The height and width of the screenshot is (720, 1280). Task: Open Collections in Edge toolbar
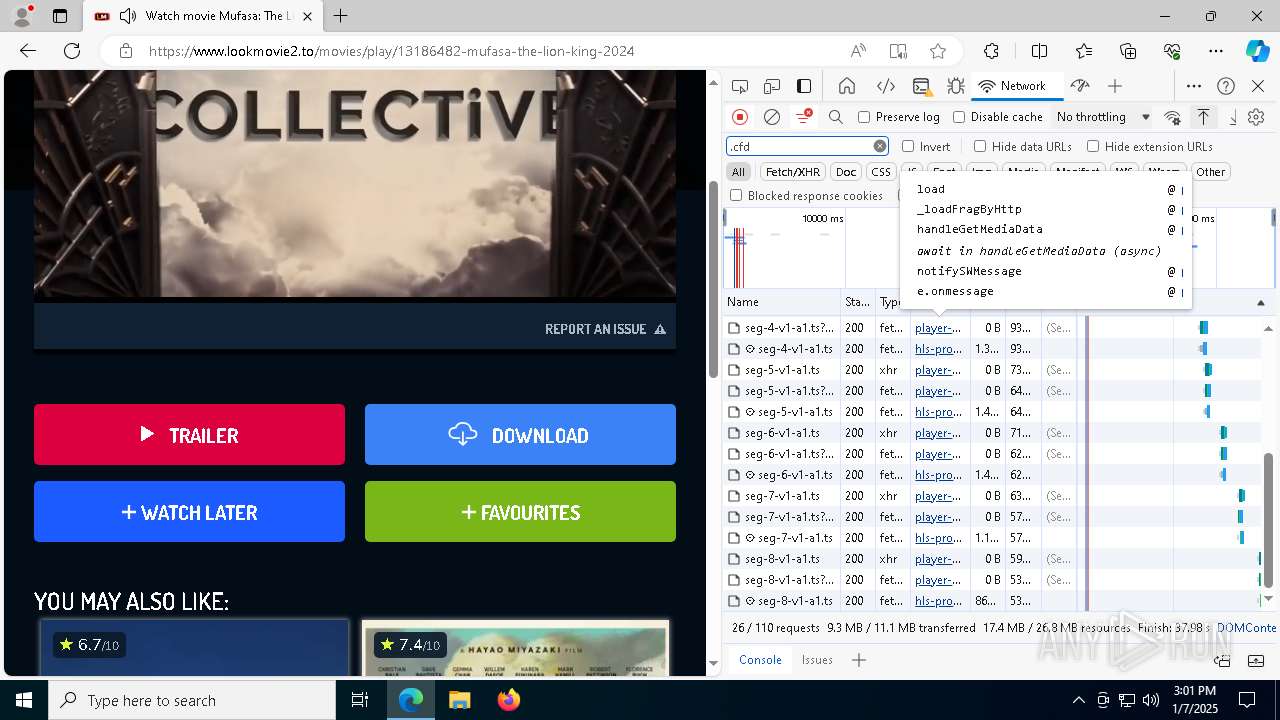coord(1128,51)
